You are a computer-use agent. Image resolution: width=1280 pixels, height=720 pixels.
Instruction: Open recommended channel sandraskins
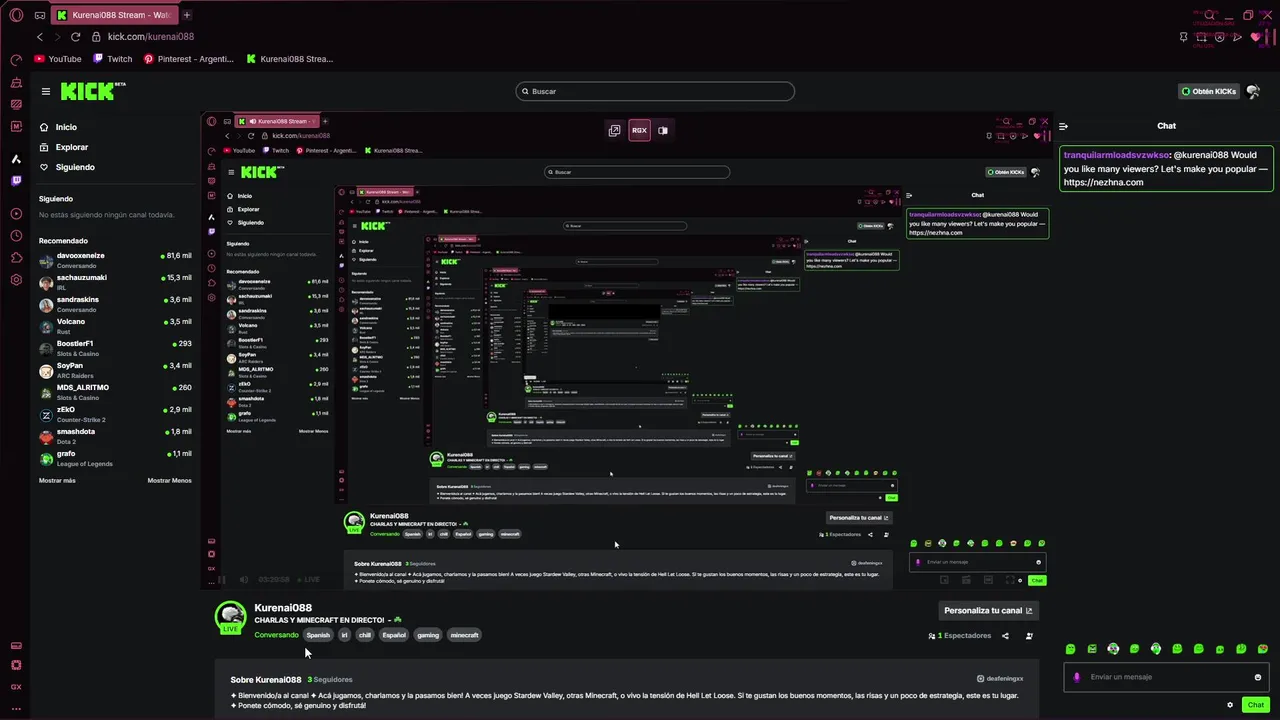(115, 304)
